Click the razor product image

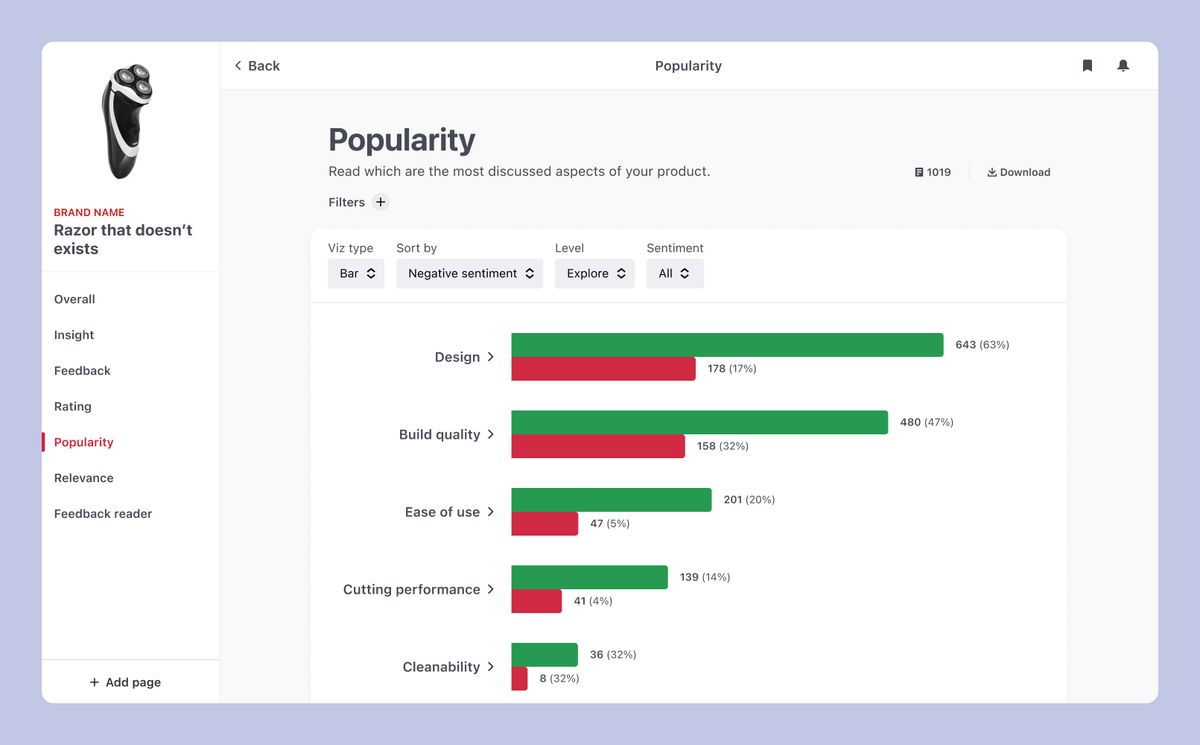click(127, 121)
